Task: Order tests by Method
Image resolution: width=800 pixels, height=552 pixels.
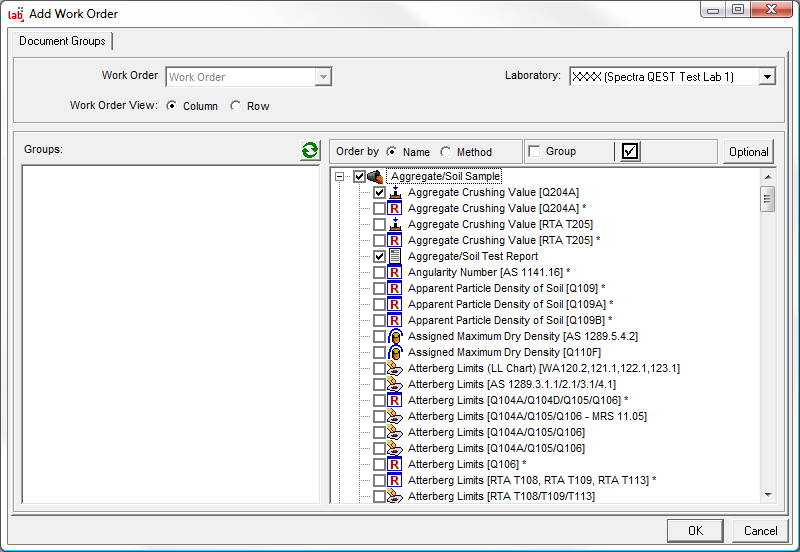Action: pos(445,152)
